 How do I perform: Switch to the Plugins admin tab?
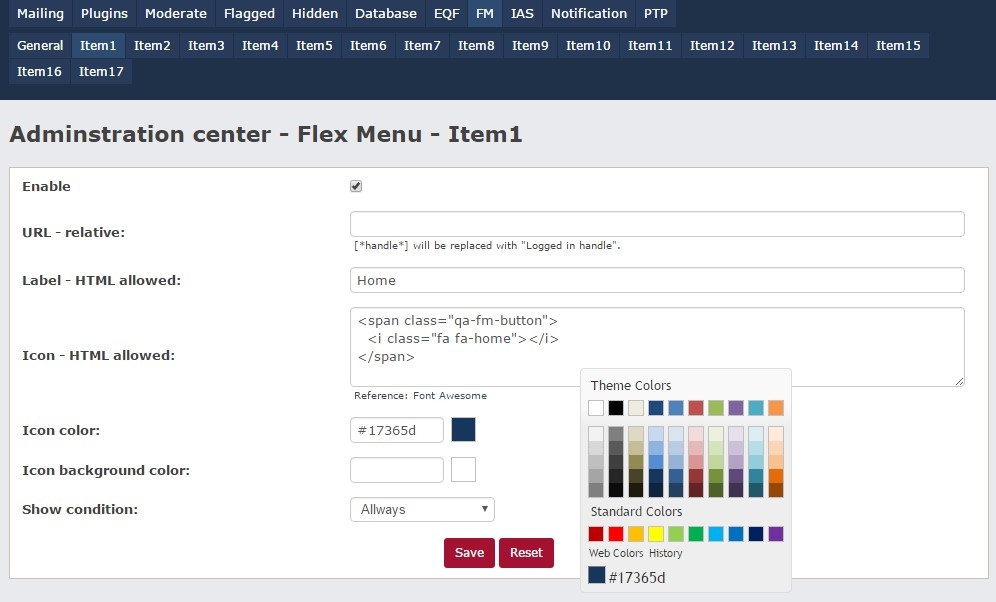pos(104,14)
